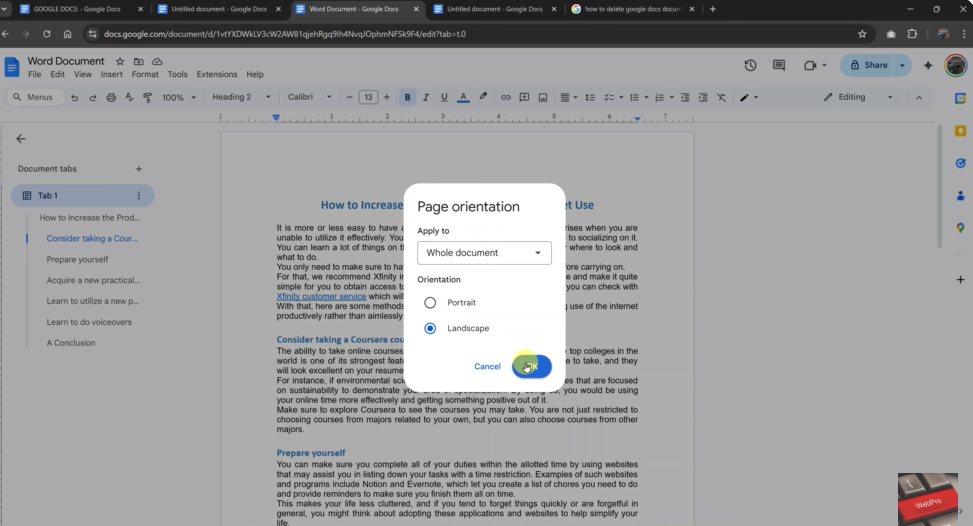Open the Format menu
Screen dimensions: 973x526
(145, 74)
